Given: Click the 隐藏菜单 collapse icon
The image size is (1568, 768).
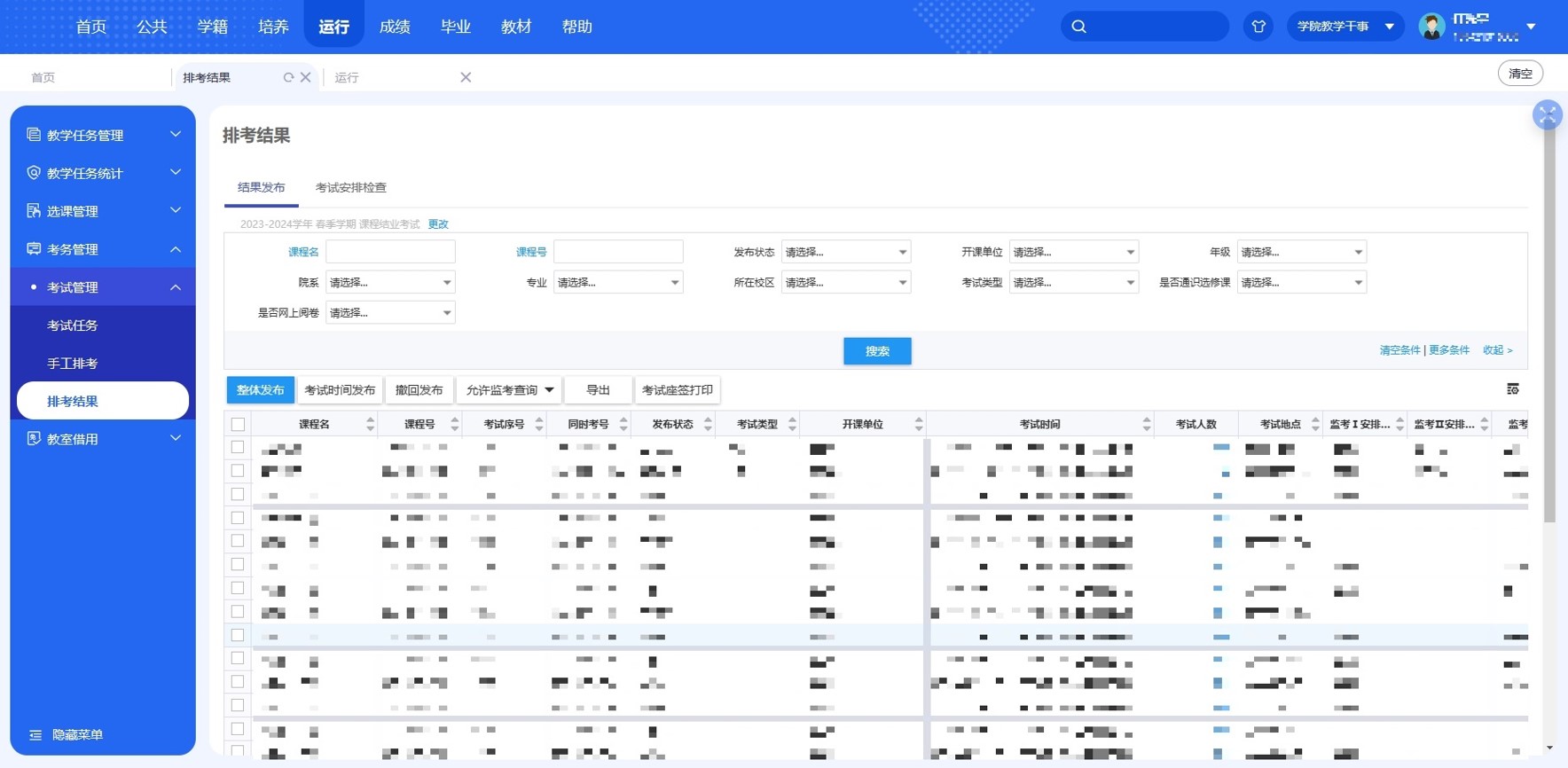Looking at the screenshot, I should [35, 735].
